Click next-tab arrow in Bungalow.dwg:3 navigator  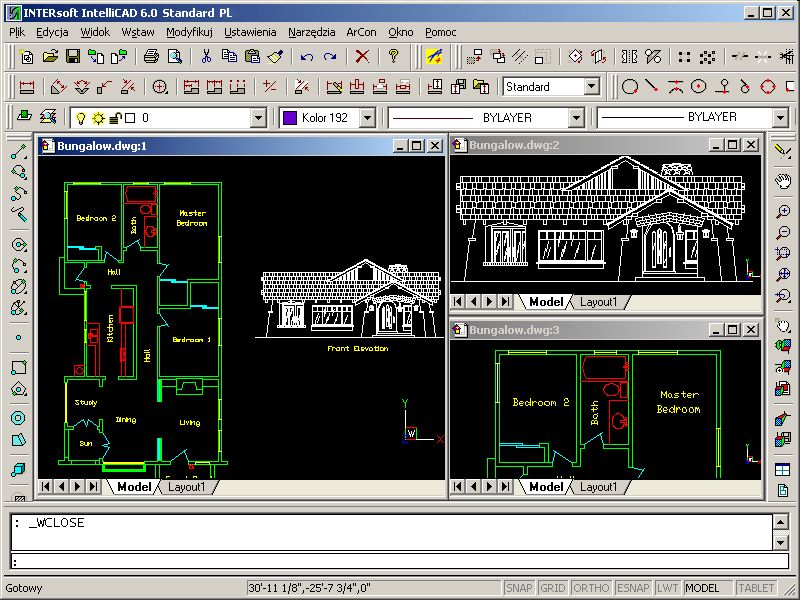point(489,487)
